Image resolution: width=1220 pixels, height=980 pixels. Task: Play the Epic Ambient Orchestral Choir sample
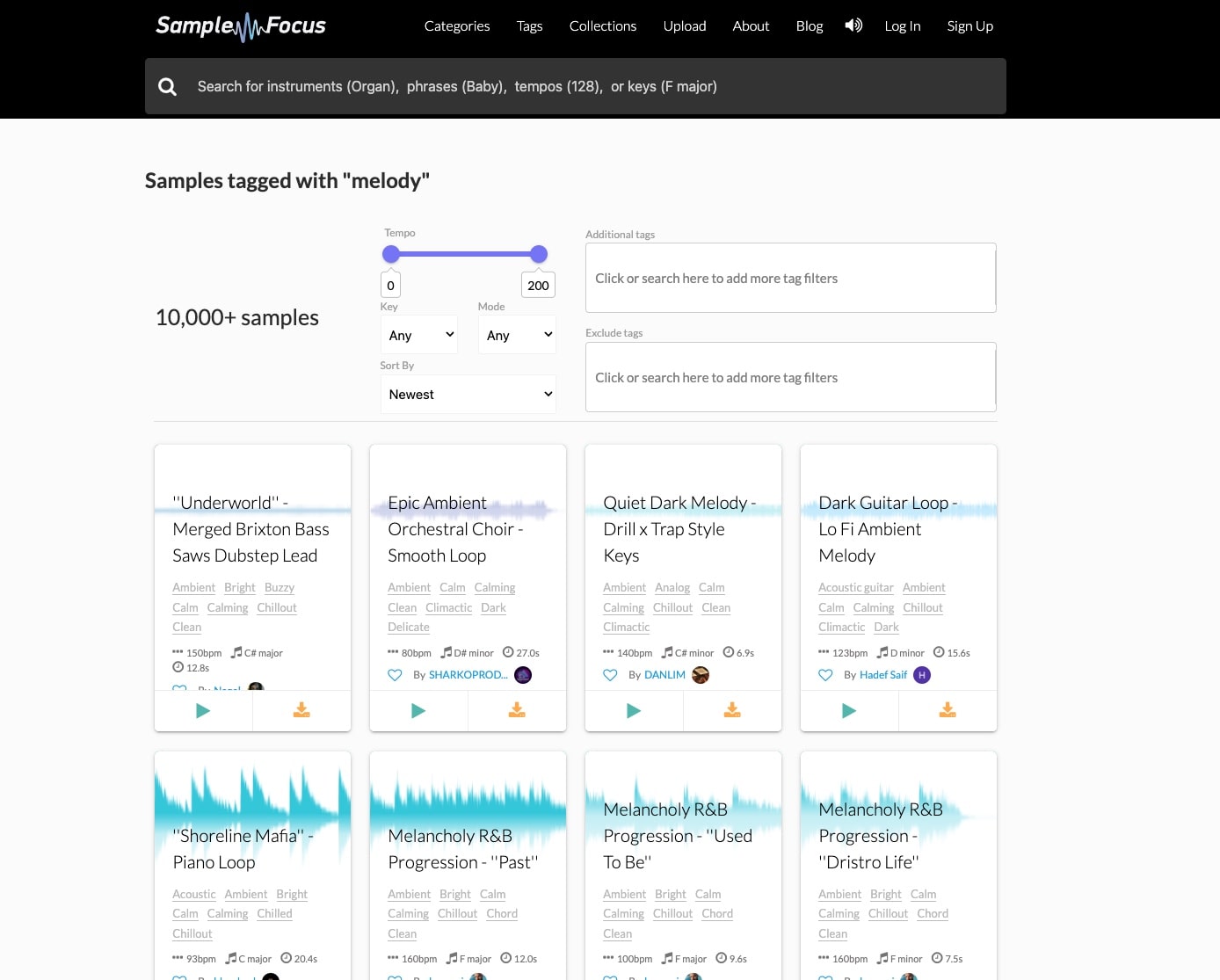coord(418,710)
